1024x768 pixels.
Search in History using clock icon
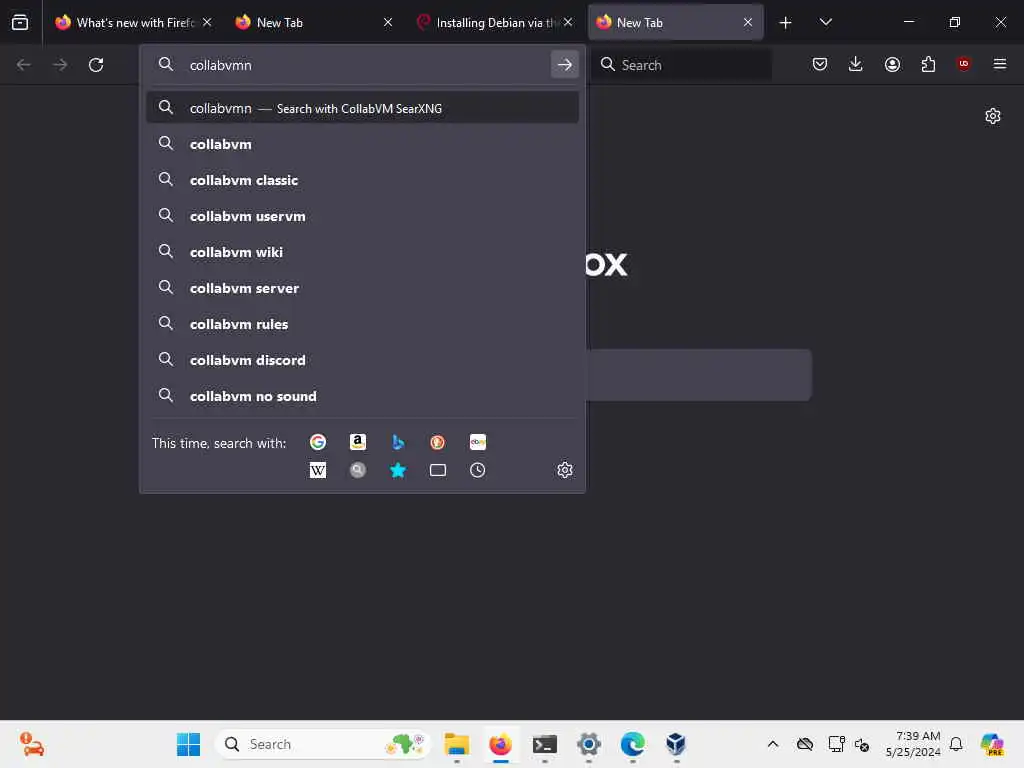477,470
